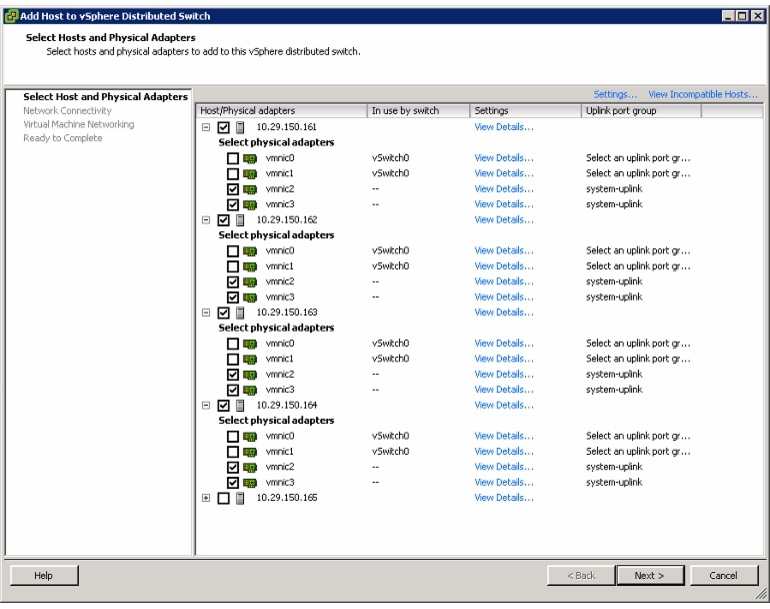Viewport: 770px width, 609px height.
Task: Open uplink port group dropdown for 10.29.150.161 vmnic0
Action: coord(638,158)
